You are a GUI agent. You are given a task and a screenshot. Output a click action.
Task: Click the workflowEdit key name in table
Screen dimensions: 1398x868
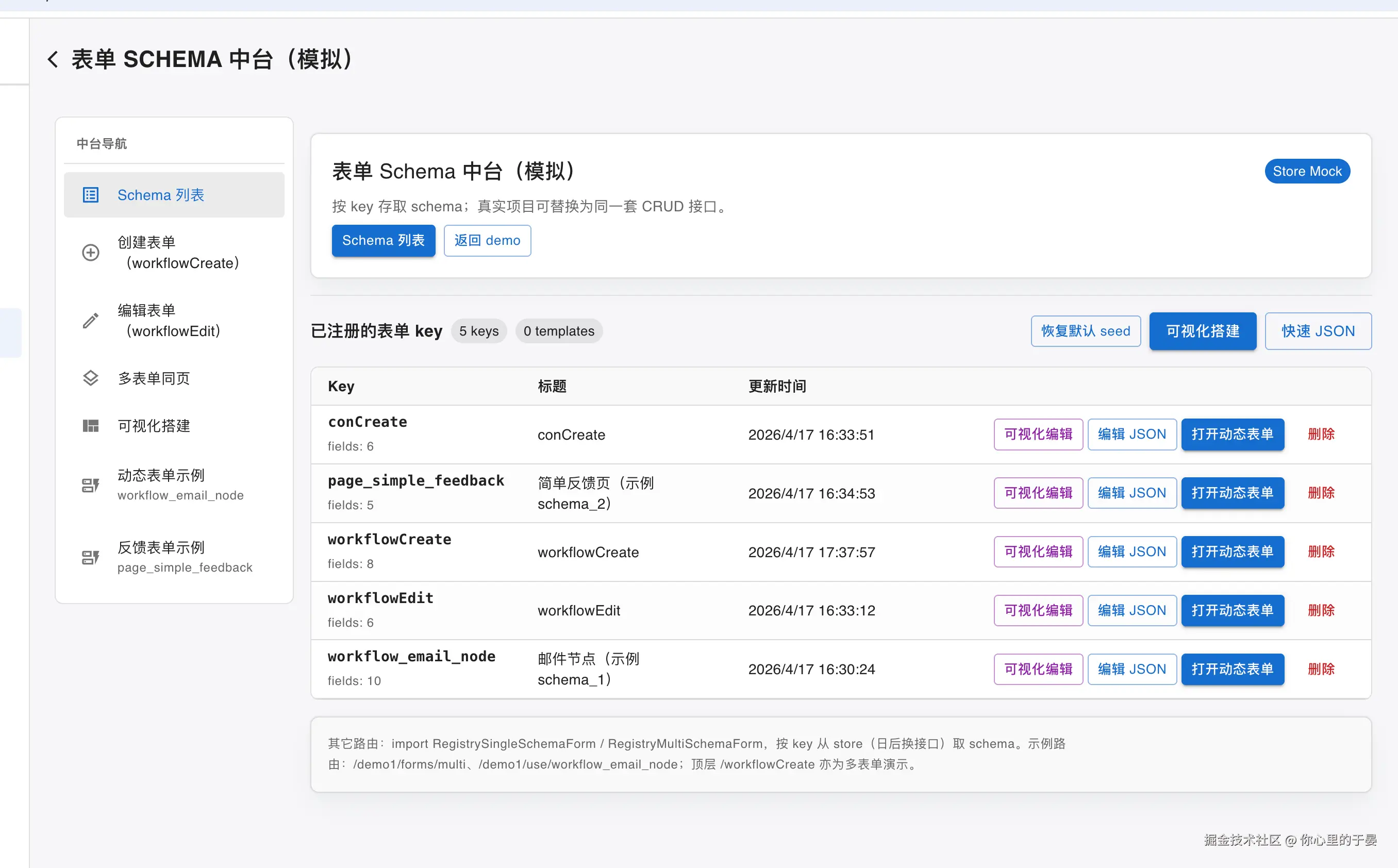coord(380,598)
